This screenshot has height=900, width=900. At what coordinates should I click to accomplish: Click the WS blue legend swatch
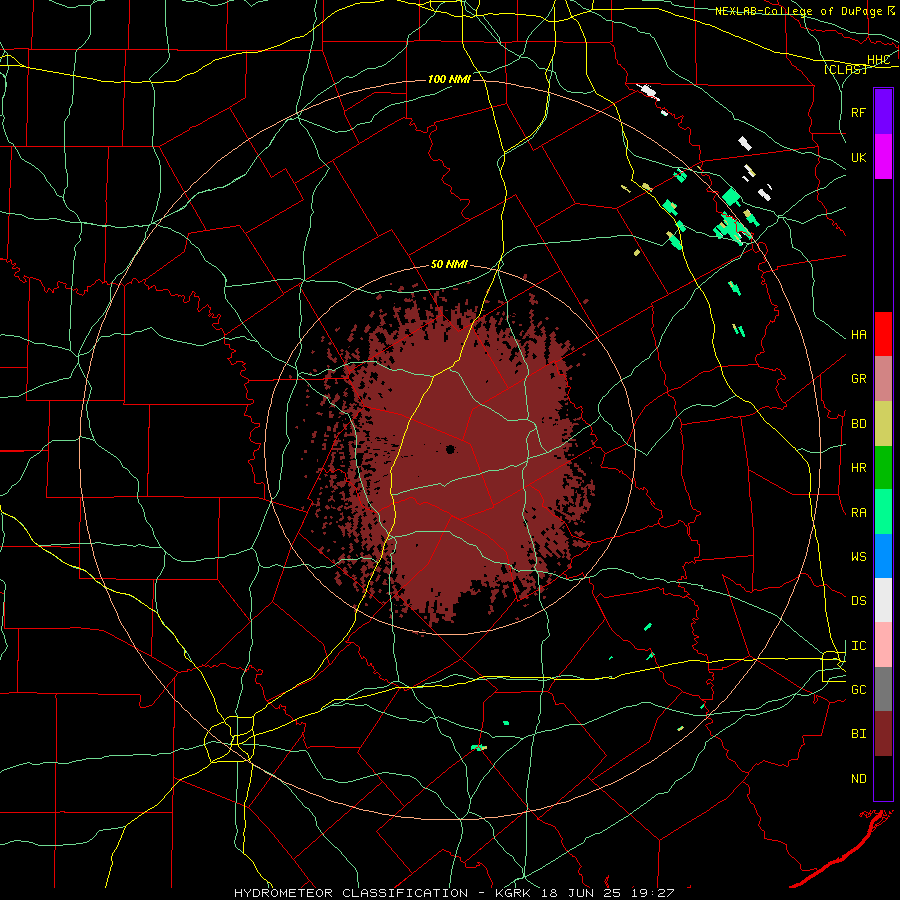(883, 556)
